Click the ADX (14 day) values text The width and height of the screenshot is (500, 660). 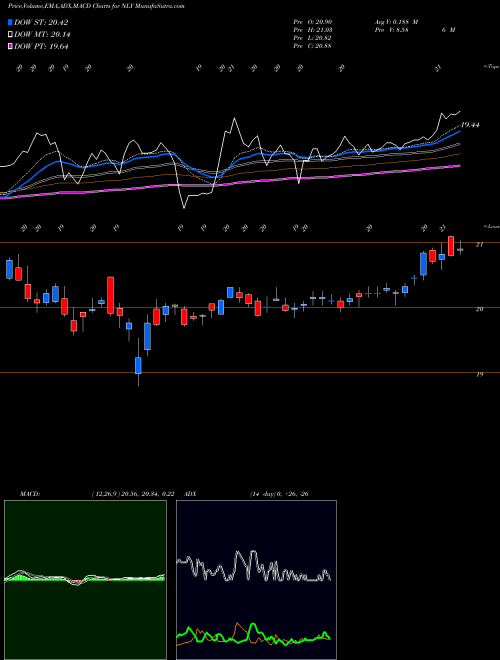(279, 494)
